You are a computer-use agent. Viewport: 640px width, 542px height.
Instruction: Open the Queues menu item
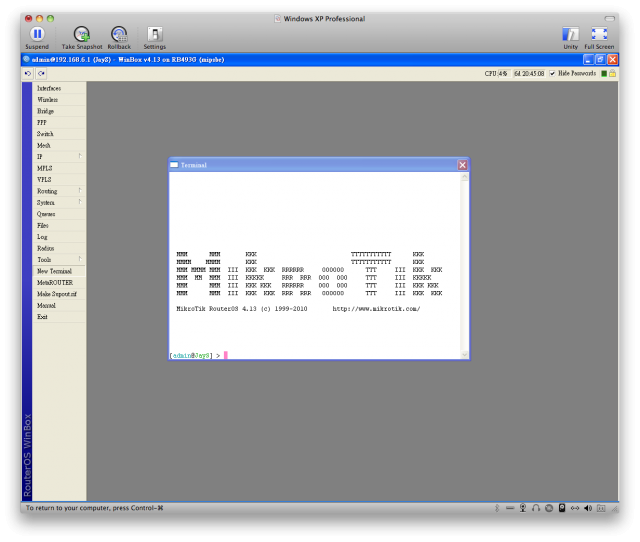[59, 214]
